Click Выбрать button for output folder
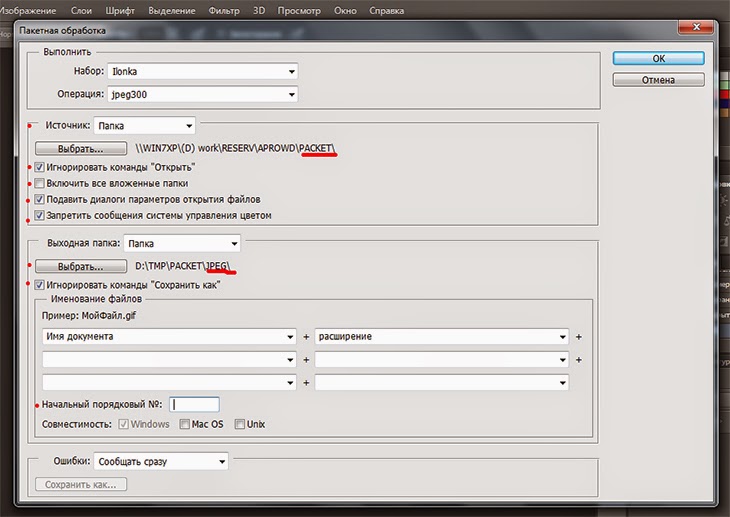Viewport: 730px width, 517px height. point(81,266)
